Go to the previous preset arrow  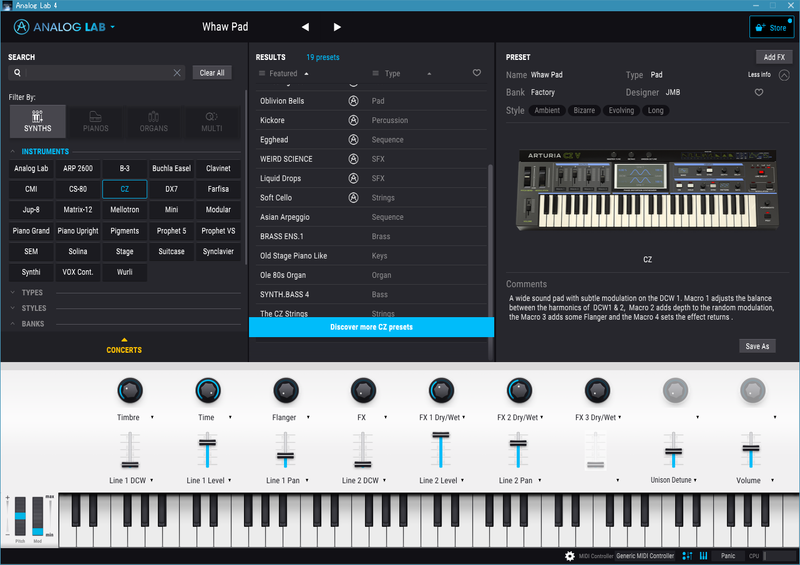coord(305,27)
